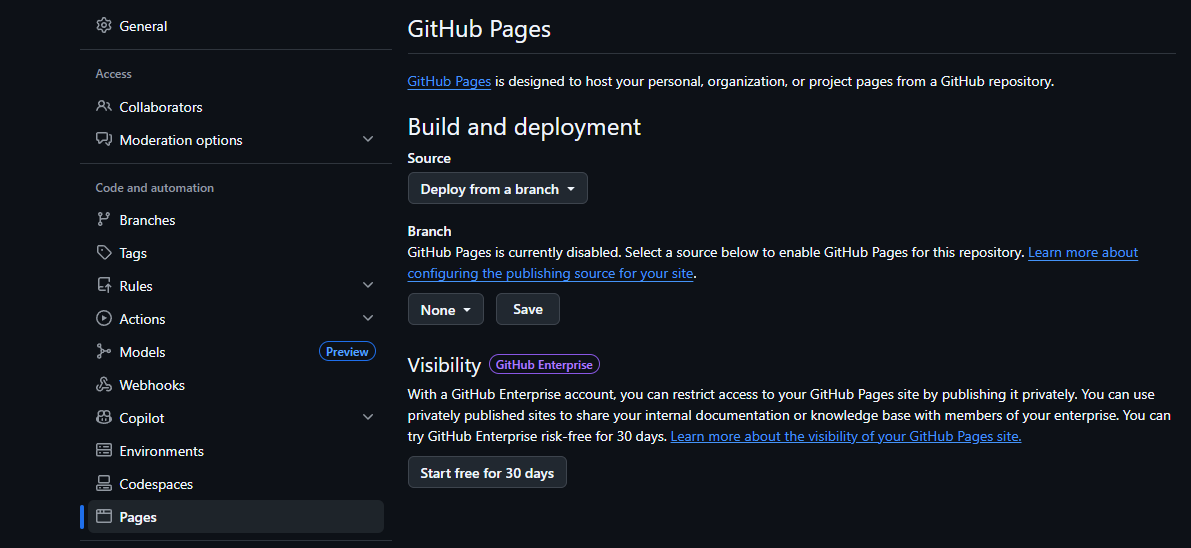Click the Codespaces icon

tap(103, 483)
